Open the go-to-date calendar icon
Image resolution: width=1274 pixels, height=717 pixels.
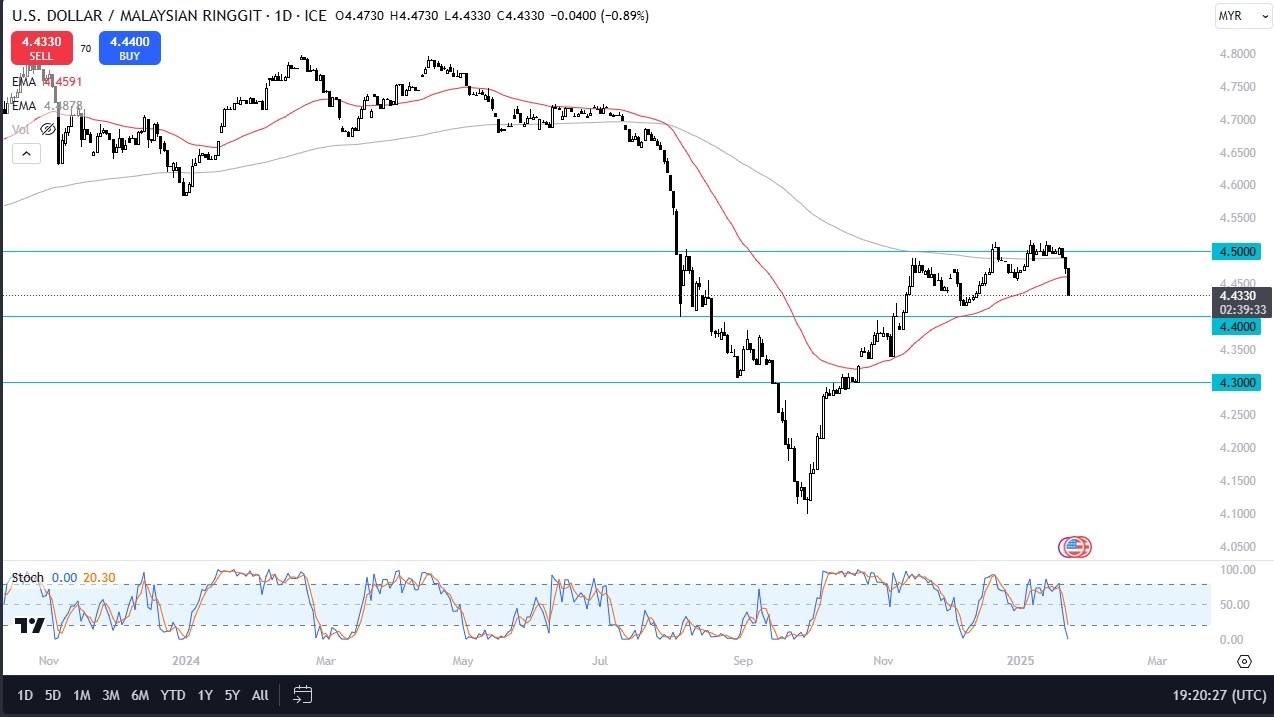[x=303, y=695]
